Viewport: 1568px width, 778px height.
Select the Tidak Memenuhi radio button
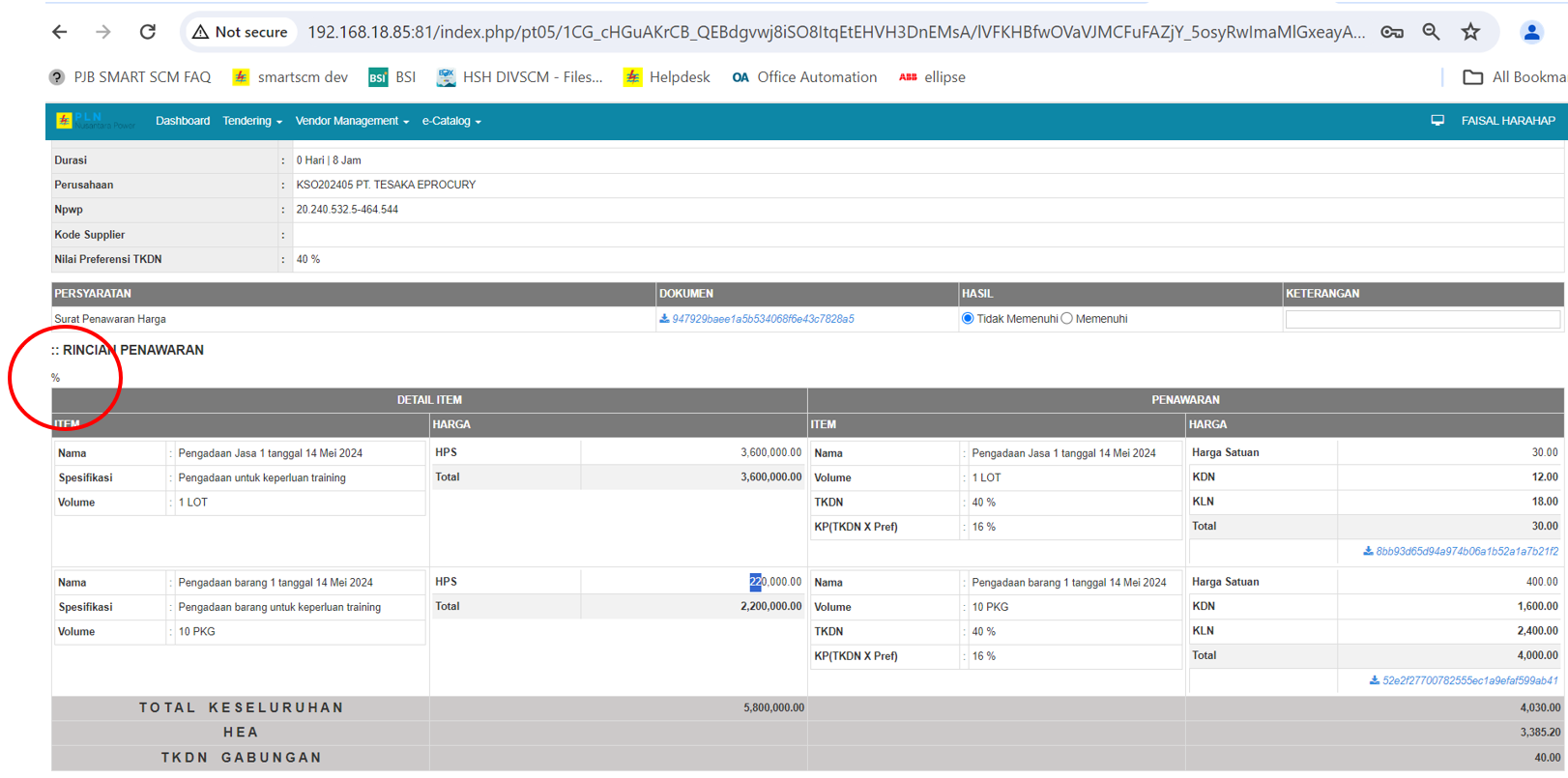click(968, 319)
